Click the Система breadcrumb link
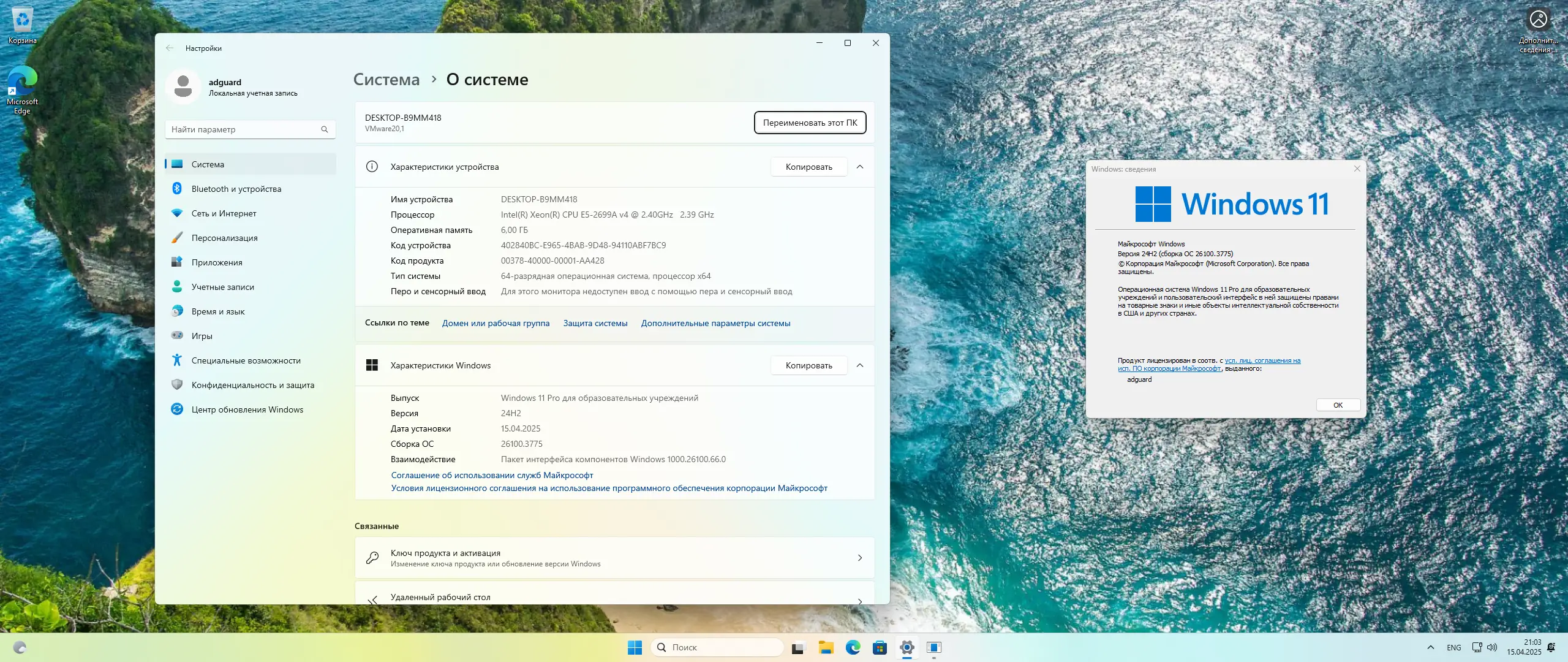This screenshot has width=1568, height=662. (386, 78)
